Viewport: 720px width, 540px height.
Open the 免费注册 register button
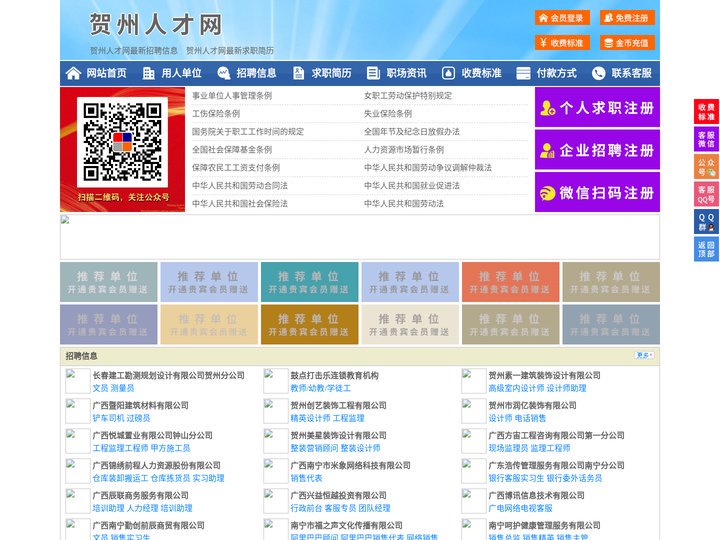627,18
